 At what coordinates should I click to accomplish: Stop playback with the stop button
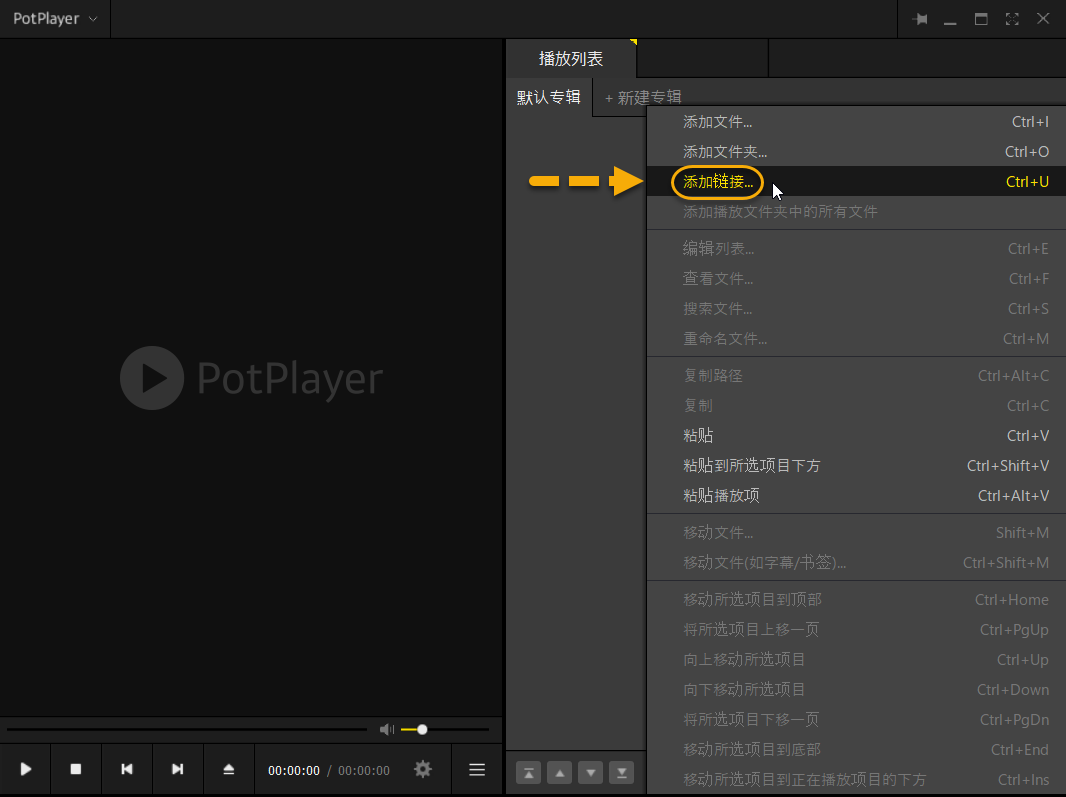pyautogui.click(x=75, y=769)
